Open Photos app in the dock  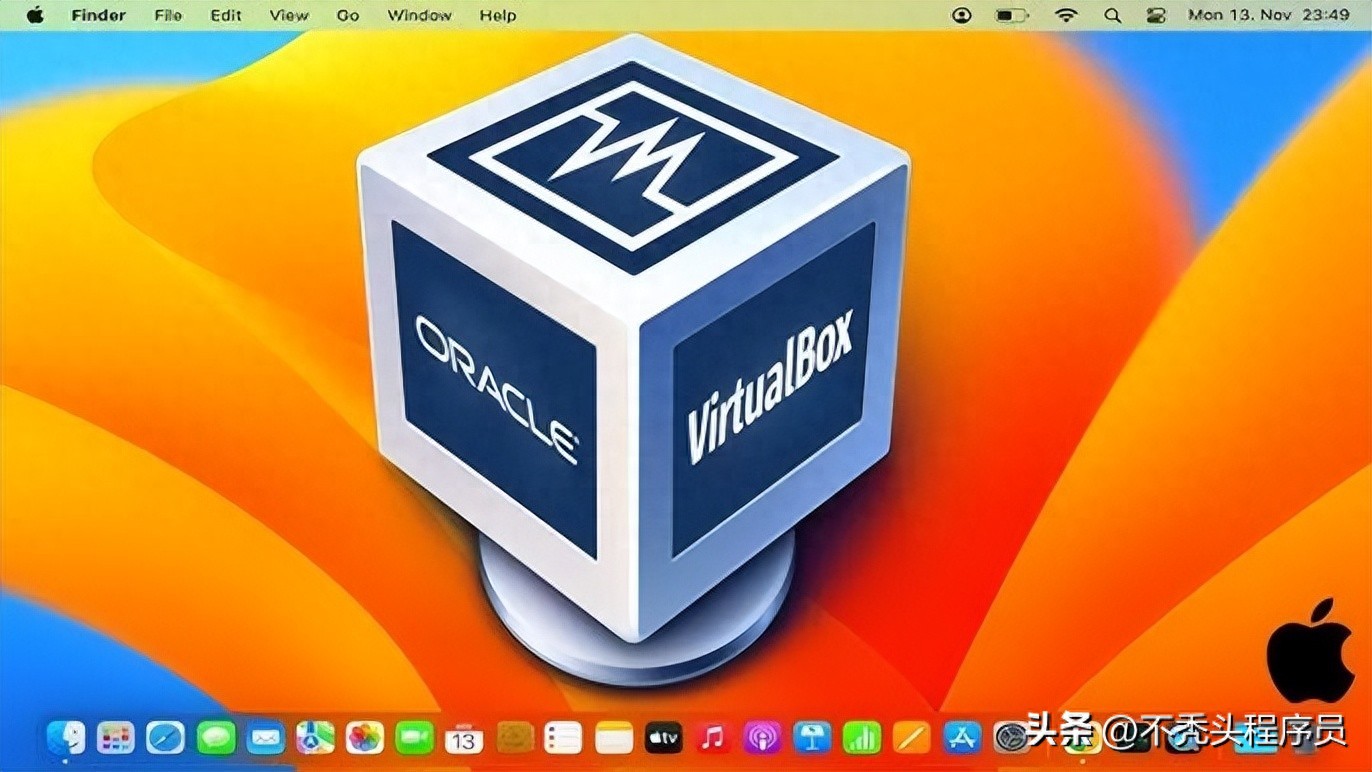click(365, 738)
